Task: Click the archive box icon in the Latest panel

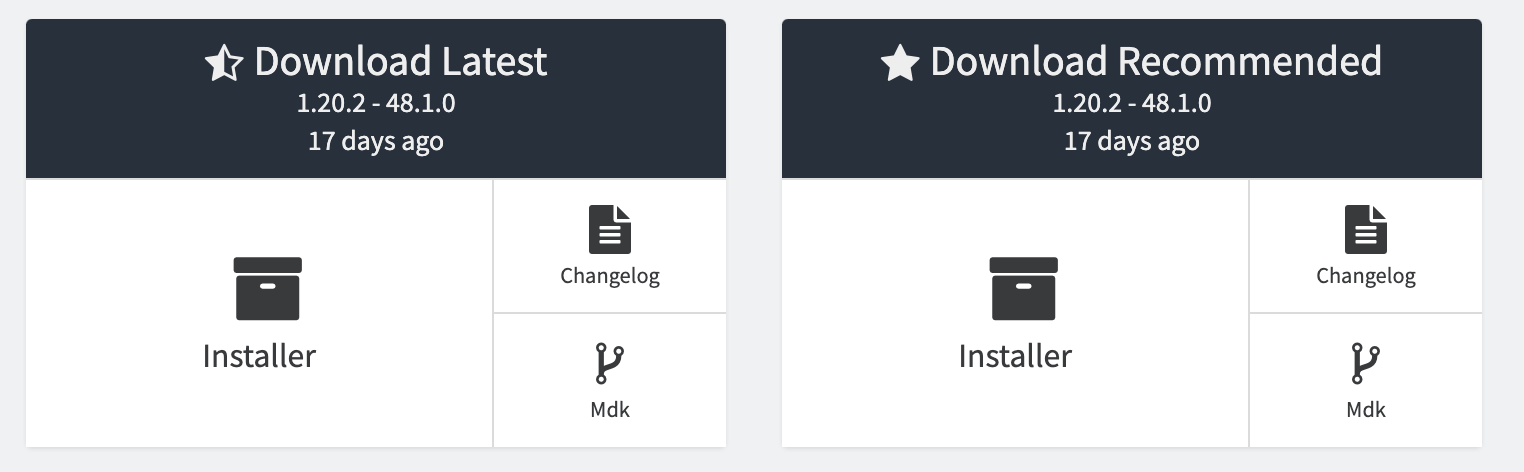Action: click(268, 289)
